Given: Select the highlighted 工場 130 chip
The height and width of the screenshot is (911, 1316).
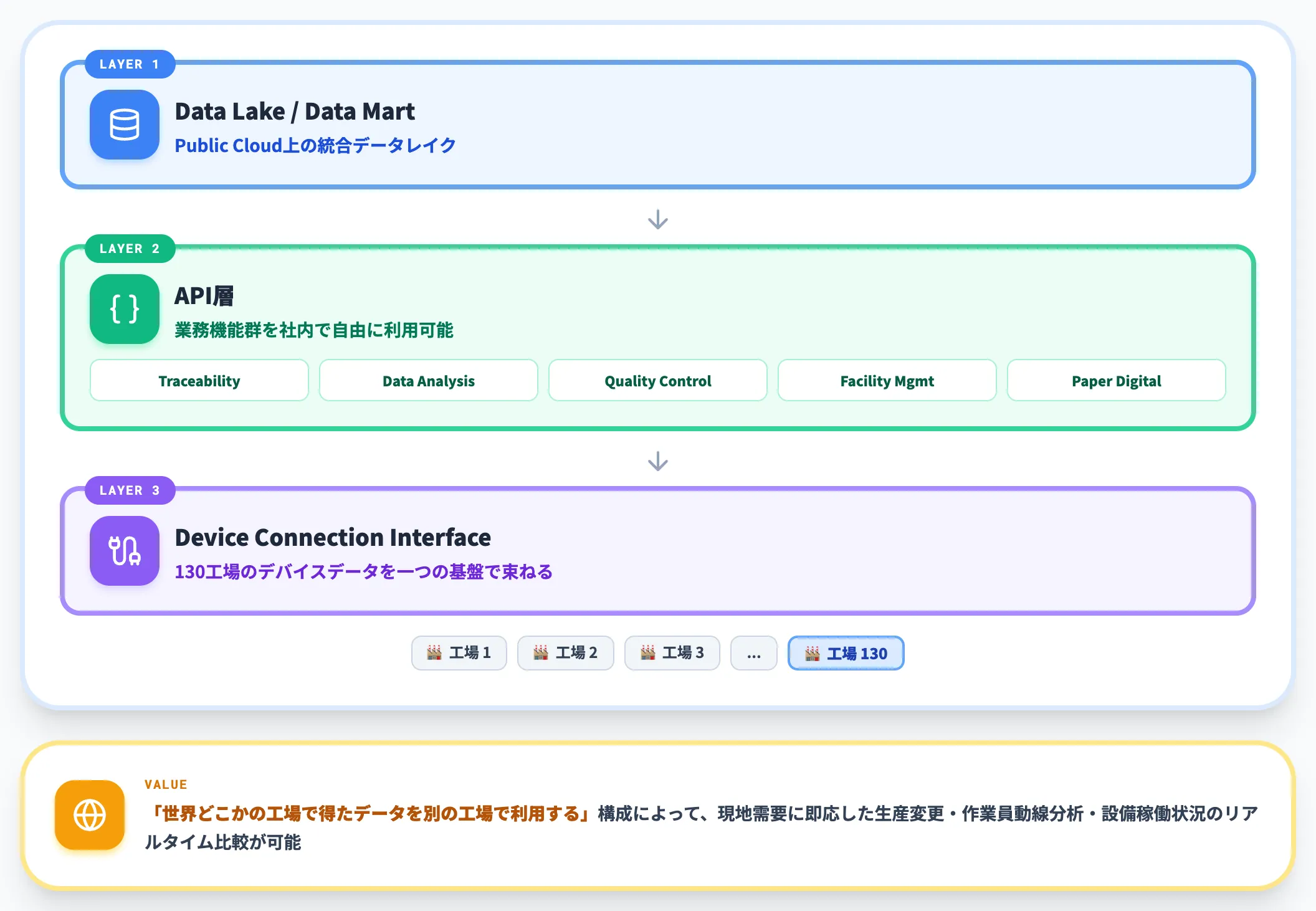Looking at the screenshot, I should [846, 653].
